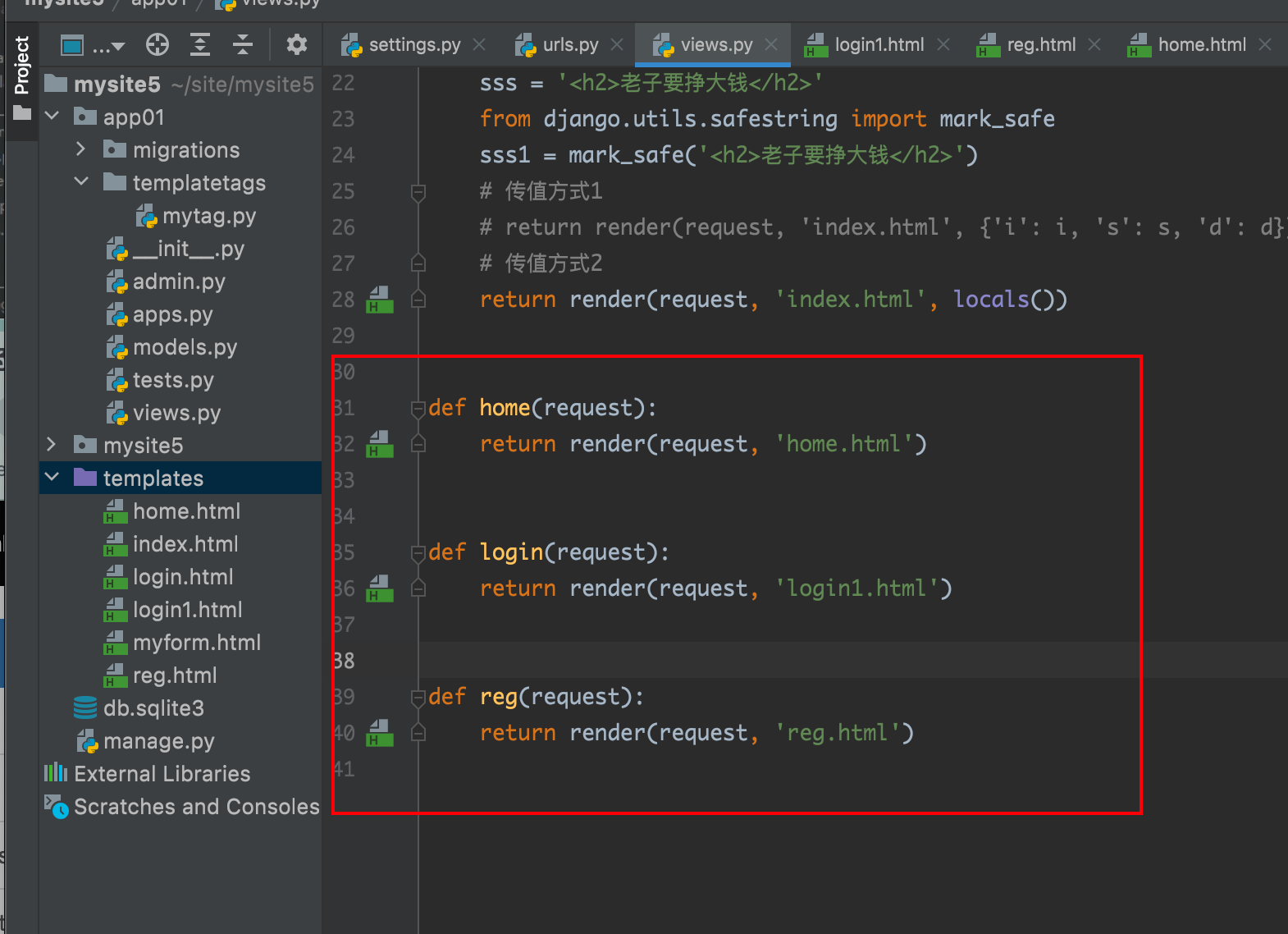This screenshot has width=1288, height=934.
Task: Expand the migrations folder
Action: click(80, 149)
